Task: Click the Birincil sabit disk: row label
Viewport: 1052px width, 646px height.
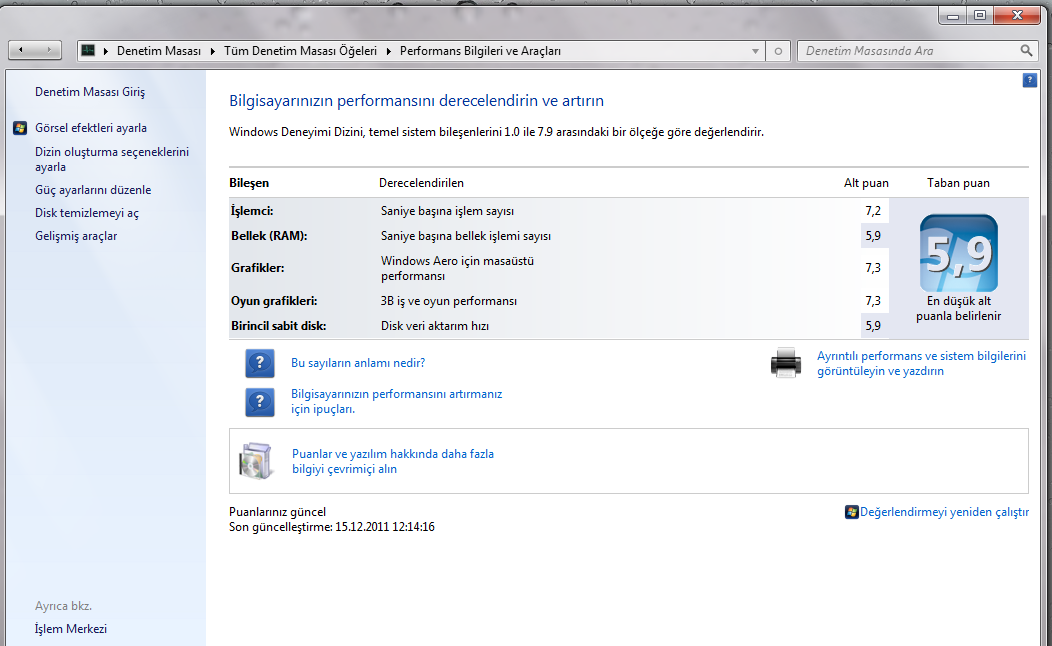Action: coord(278,326)
